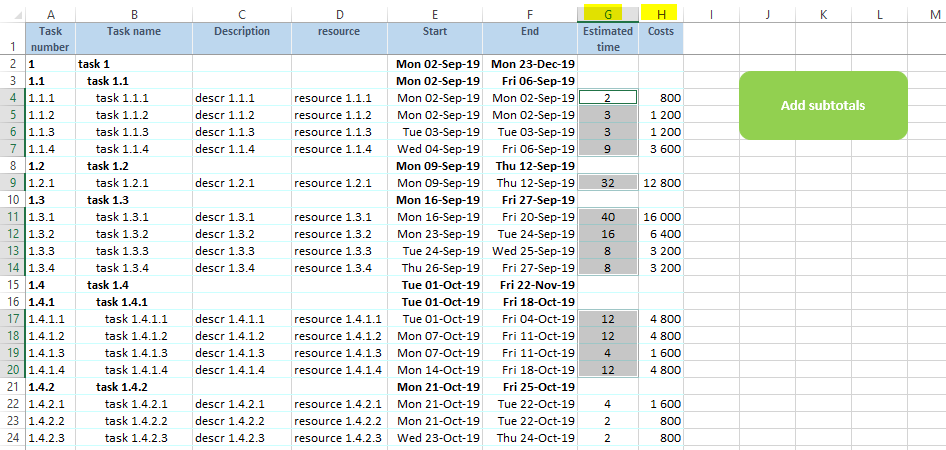Select row 9 header
Screen dimensions: 946x450
tap(12, 183)
